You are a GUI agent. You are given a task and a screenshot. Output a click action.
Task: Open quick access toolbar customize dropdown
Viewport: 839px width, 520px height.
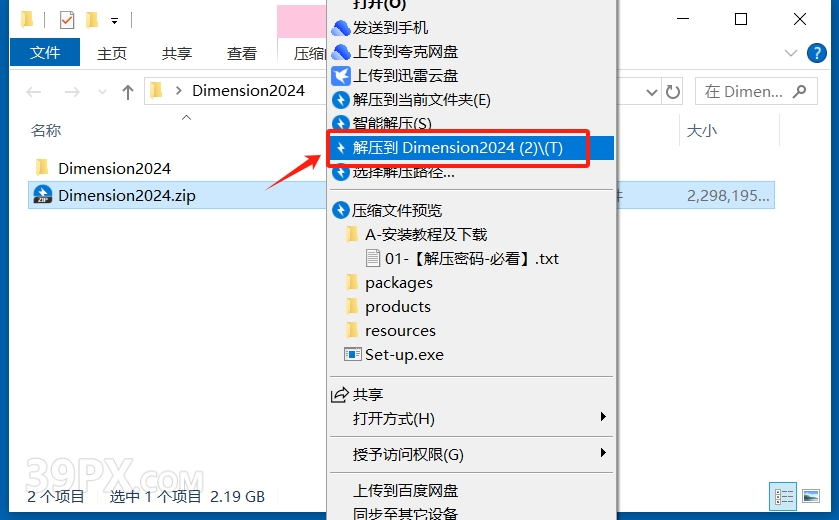coord(114,21)
